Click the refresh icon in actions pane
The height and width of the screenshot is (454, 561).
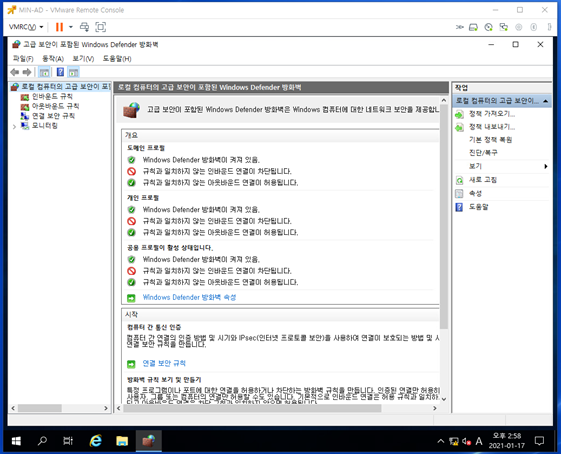[x=459, y=180]
